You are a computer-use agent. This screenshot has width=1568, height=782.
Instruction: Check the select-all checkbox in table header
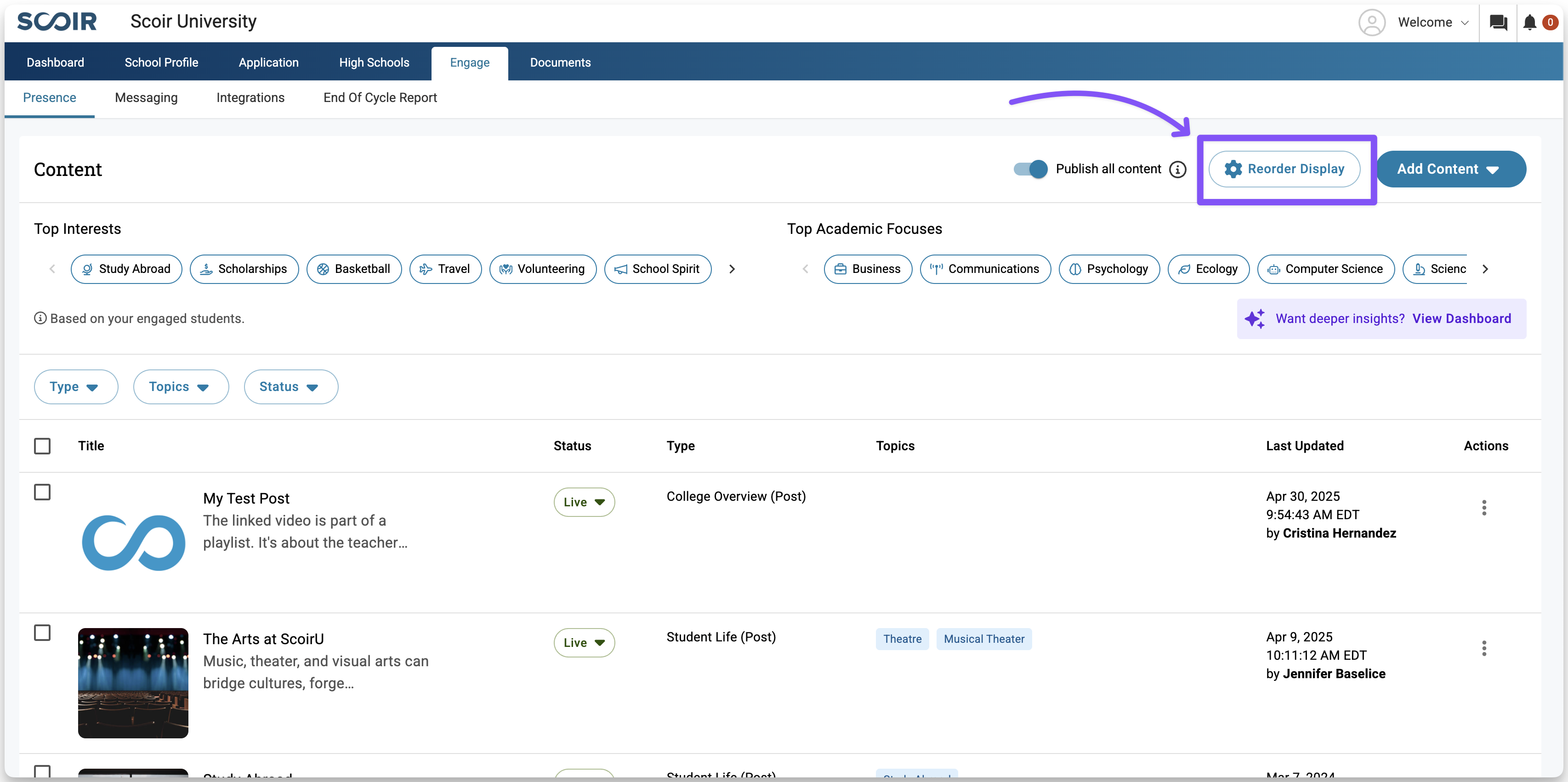click(x=42, y=446)
